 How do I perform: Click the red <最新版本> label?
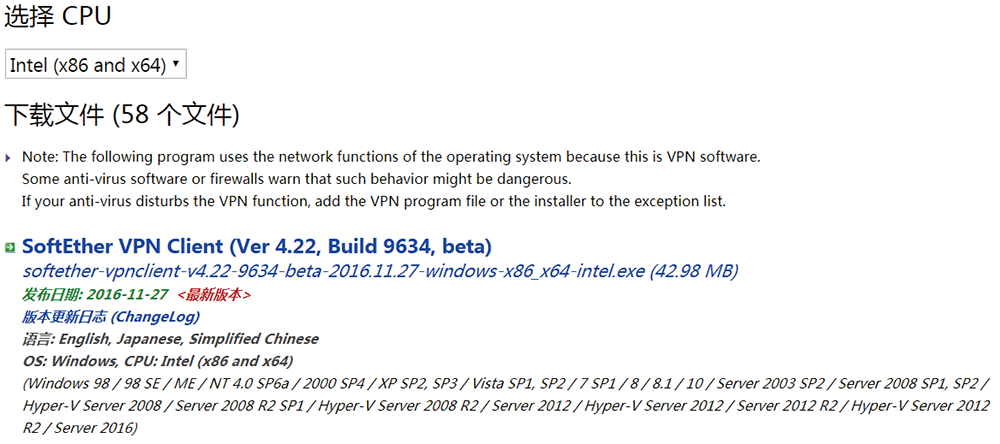[214, 295]
